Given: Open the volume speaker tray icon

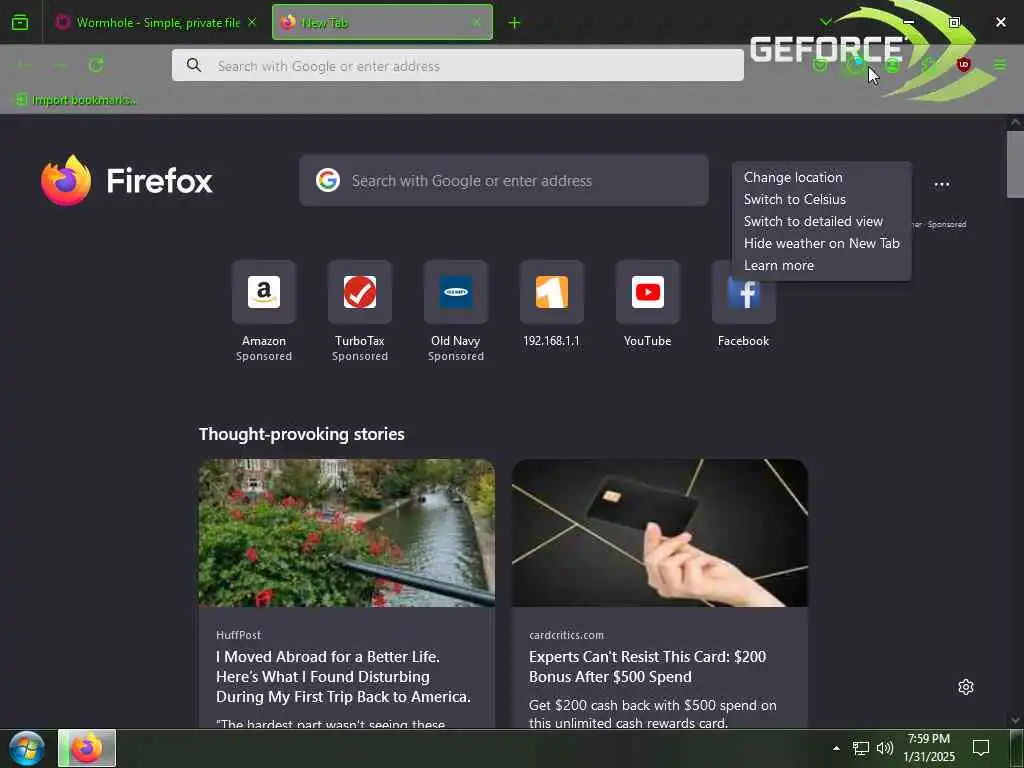Looking at the screenshot, I should coord(885,748).
